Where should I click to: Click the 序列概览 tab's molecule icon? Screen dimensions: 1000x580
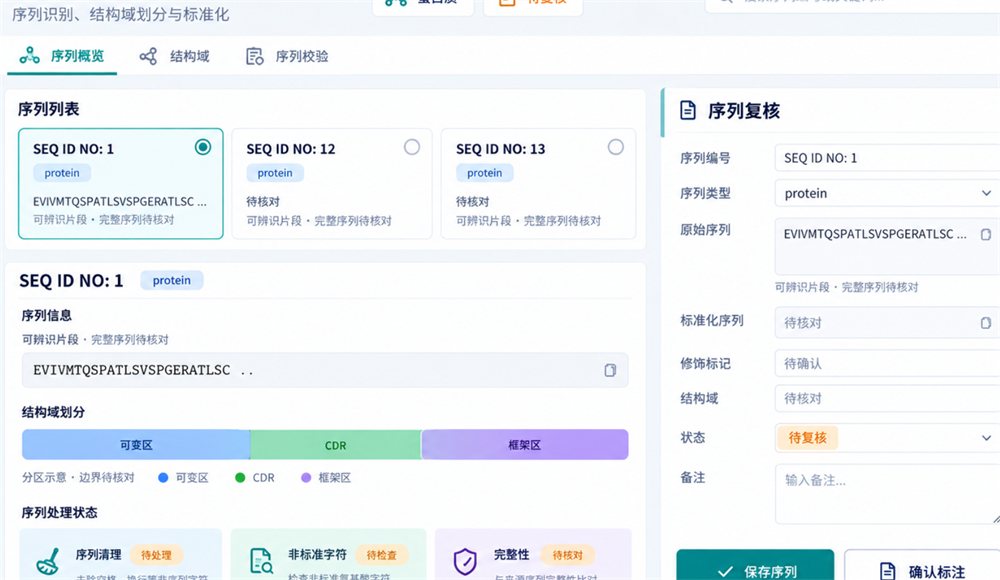point(29,56)
